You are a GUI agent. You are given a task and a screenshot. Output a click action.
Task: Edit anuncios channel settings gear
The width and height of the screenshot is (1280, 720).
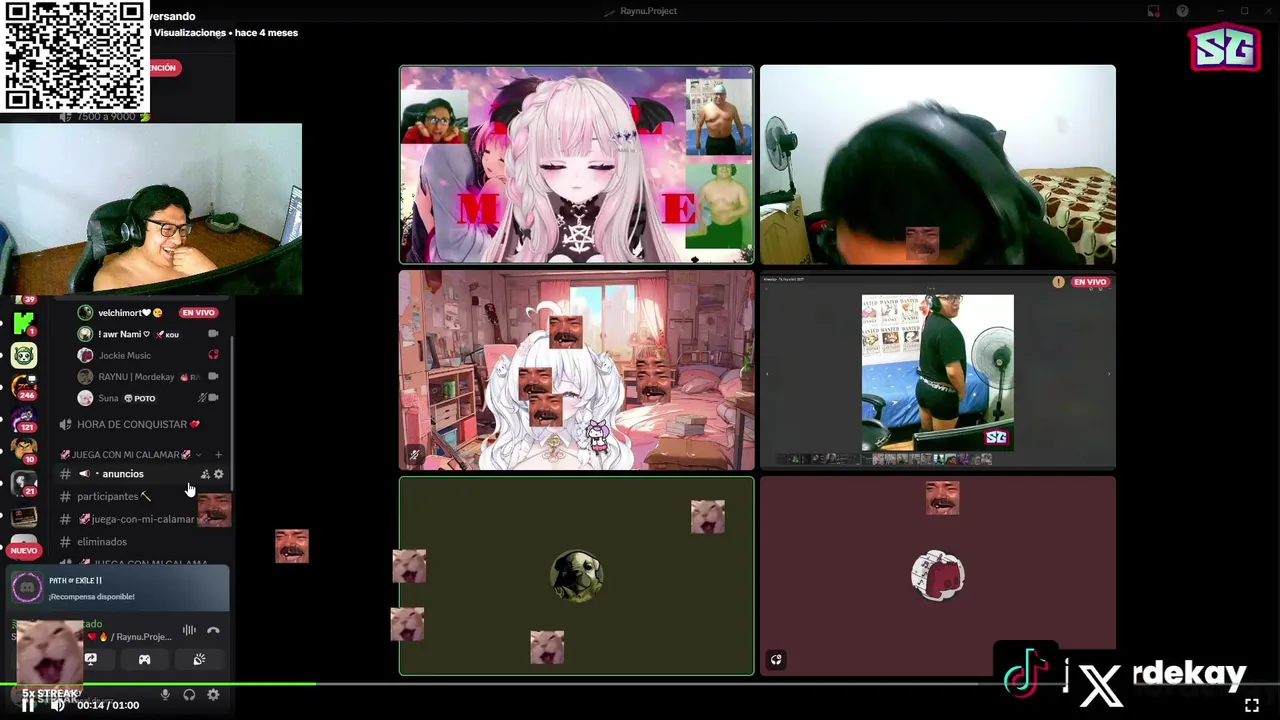pos(219,474)
